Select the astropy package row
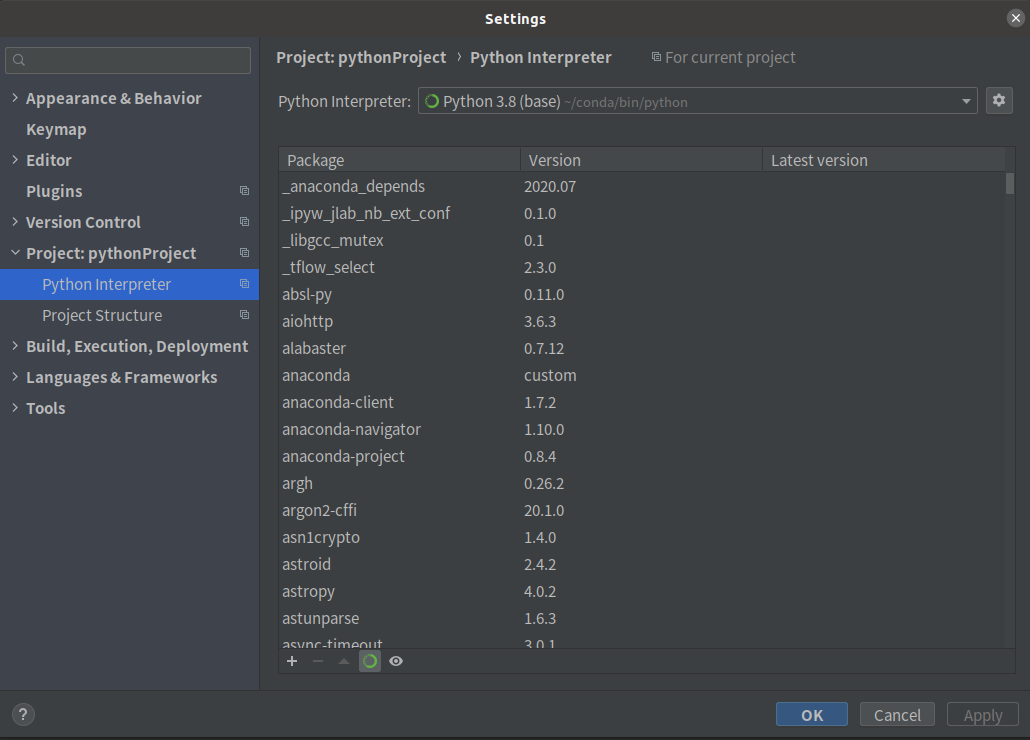This screenshot has height=740, width=1030. (642, 591)
